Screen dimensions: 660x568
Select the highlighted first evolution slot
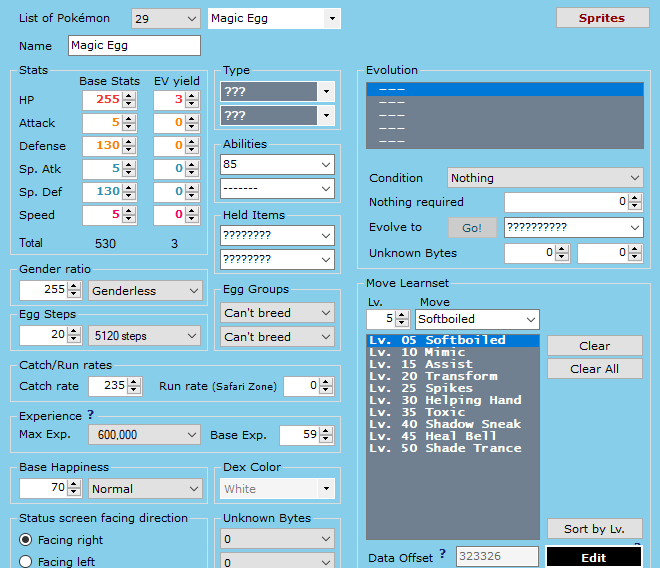click(x=505, y=89)
